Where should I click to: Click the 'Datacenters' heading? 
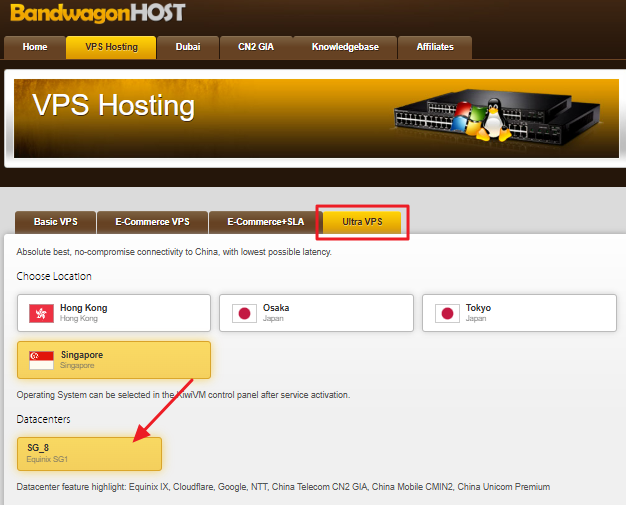pos(44,419)
